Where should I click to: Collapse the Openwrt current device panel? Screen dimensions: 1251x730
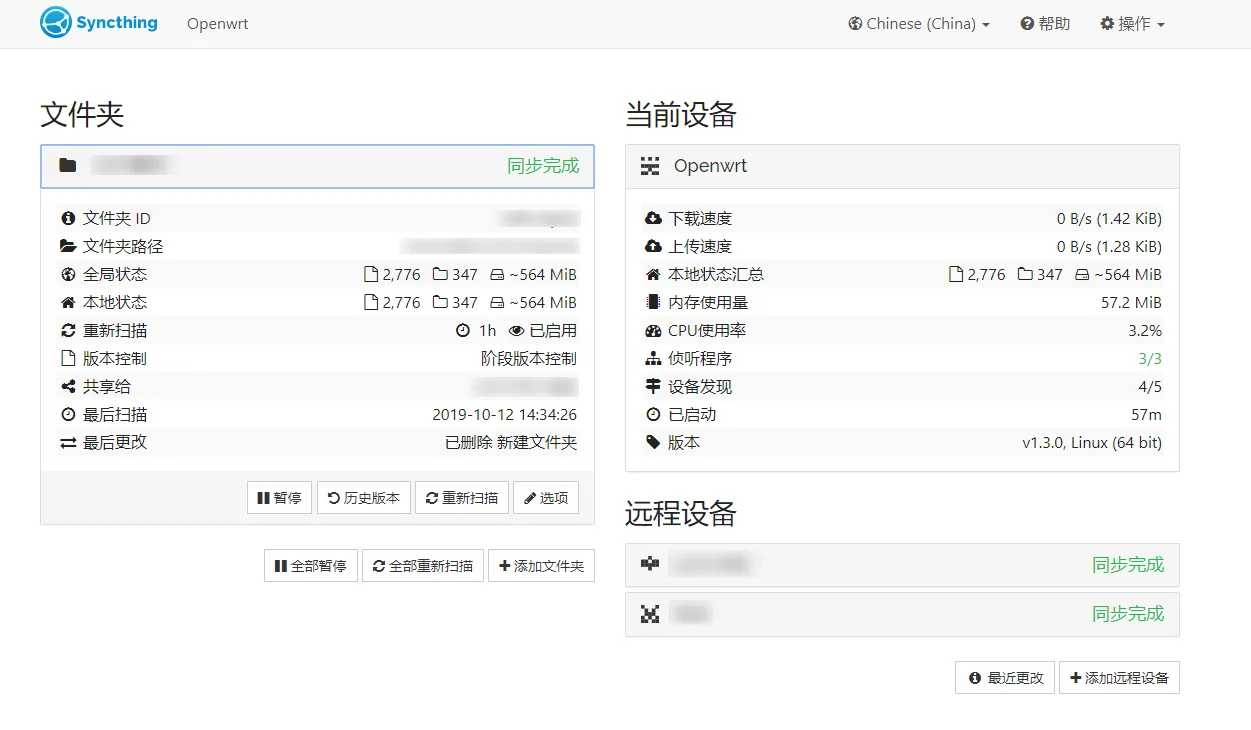click(900, 166)
